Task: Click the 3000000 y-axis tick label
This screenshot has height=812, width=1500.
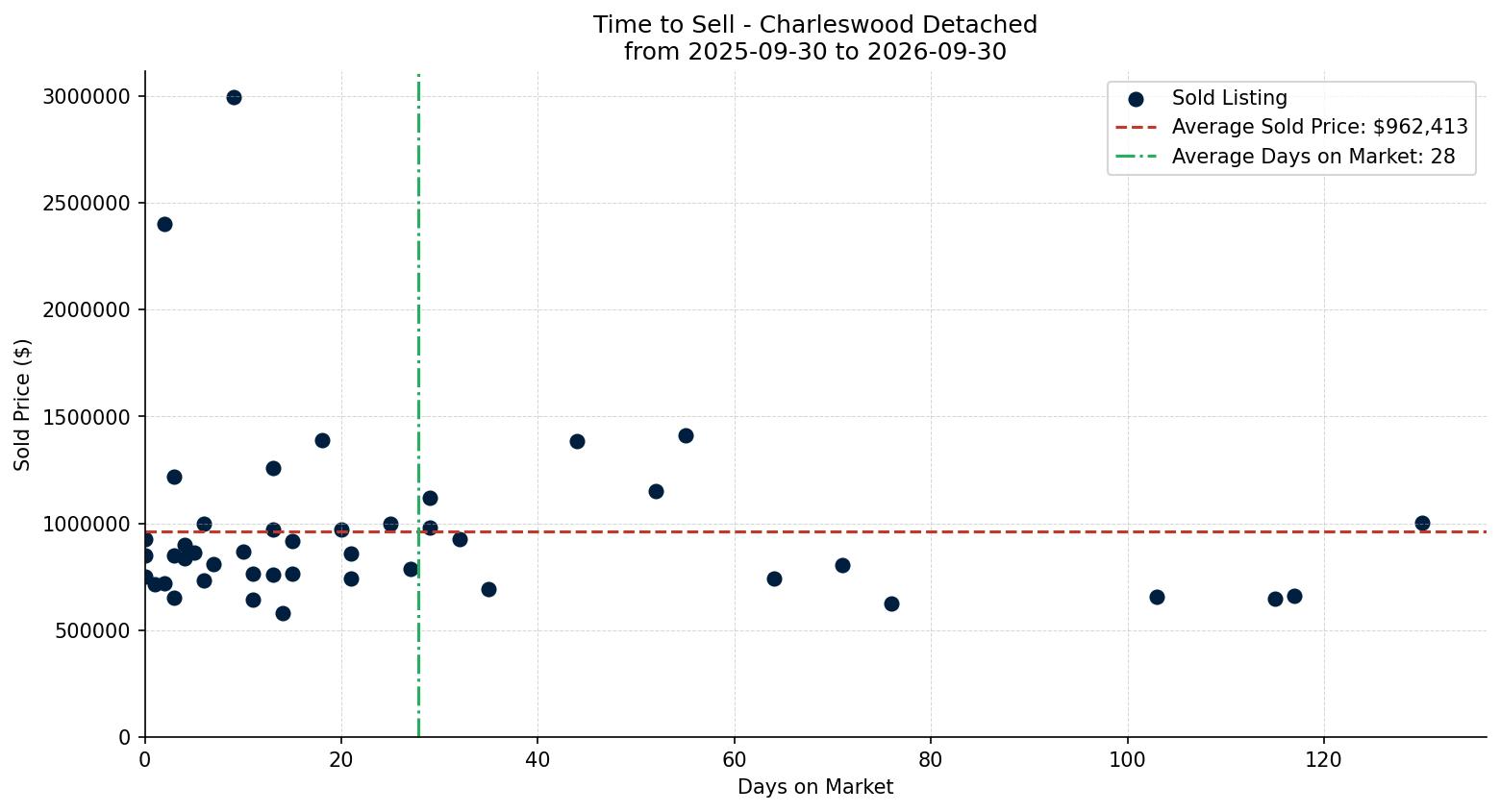Action: coord(87,96)
